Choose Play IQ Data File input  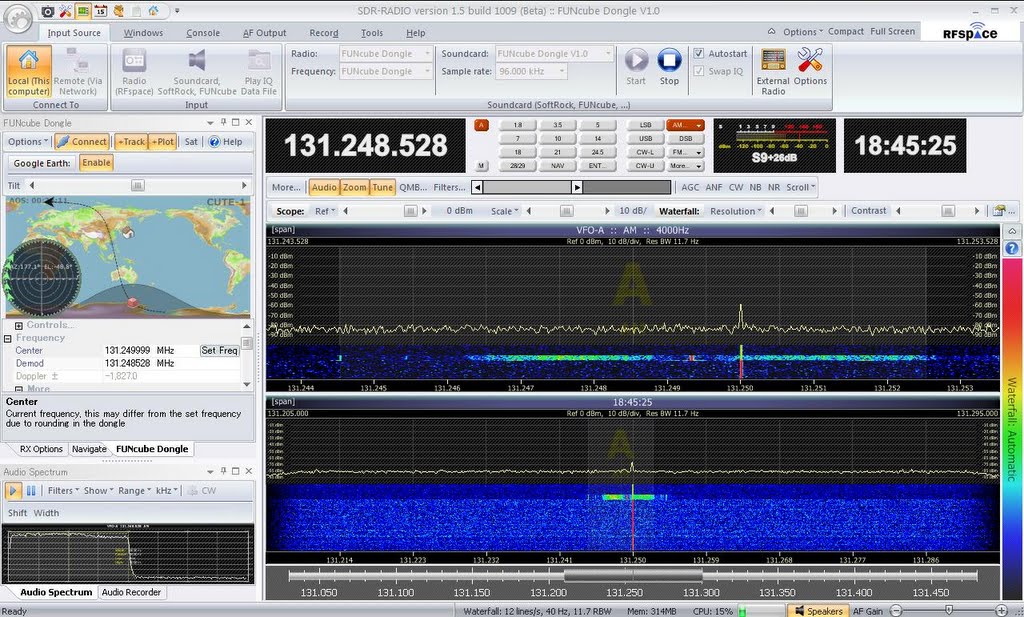[259, 72]
